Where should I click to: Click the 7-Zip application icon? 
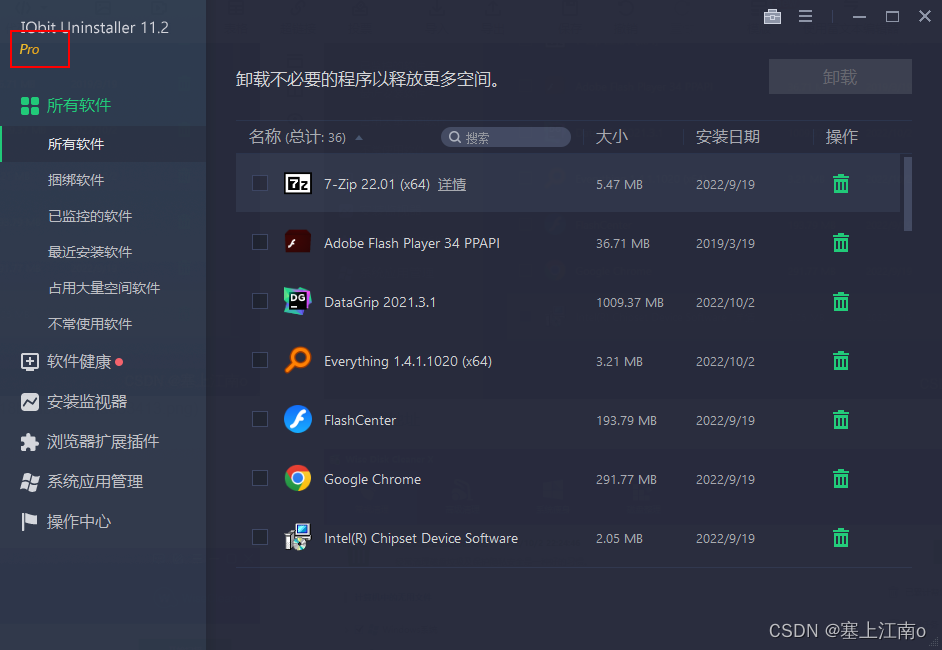click(x=297, y=183)
